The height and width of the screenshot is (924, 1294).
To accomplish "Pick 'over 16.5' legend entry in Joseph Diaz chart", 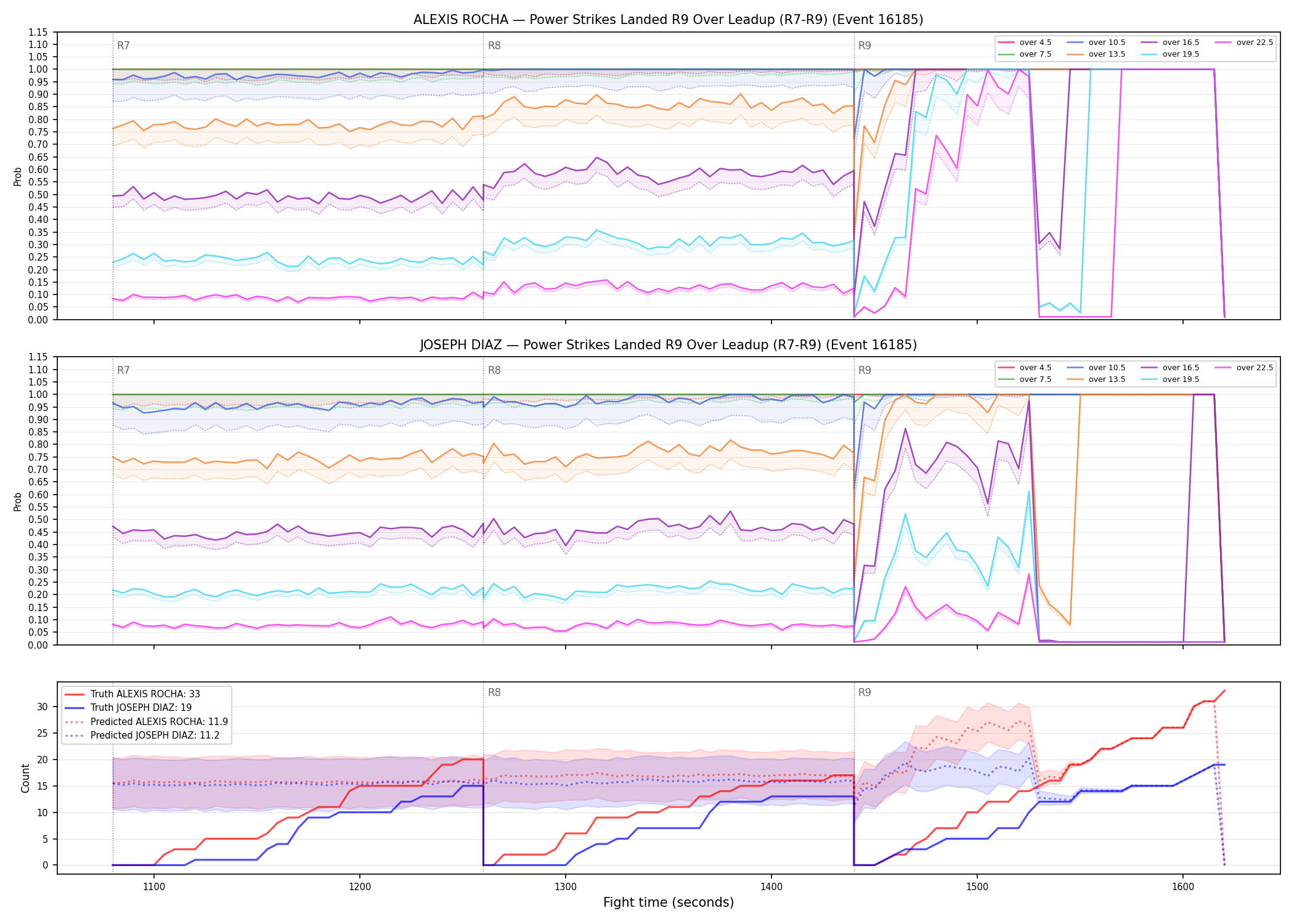I will click(x=1170, y=368).
